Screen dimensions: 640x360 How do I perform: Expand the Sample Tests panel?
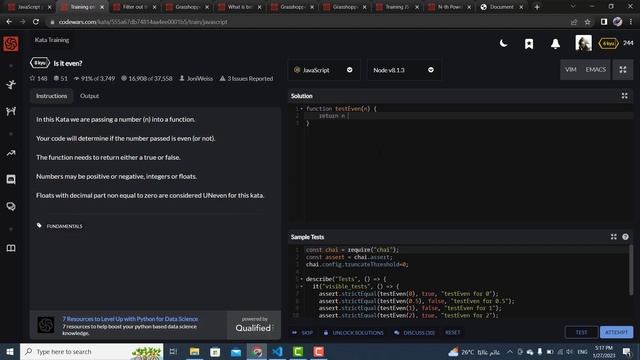[613, 237]
